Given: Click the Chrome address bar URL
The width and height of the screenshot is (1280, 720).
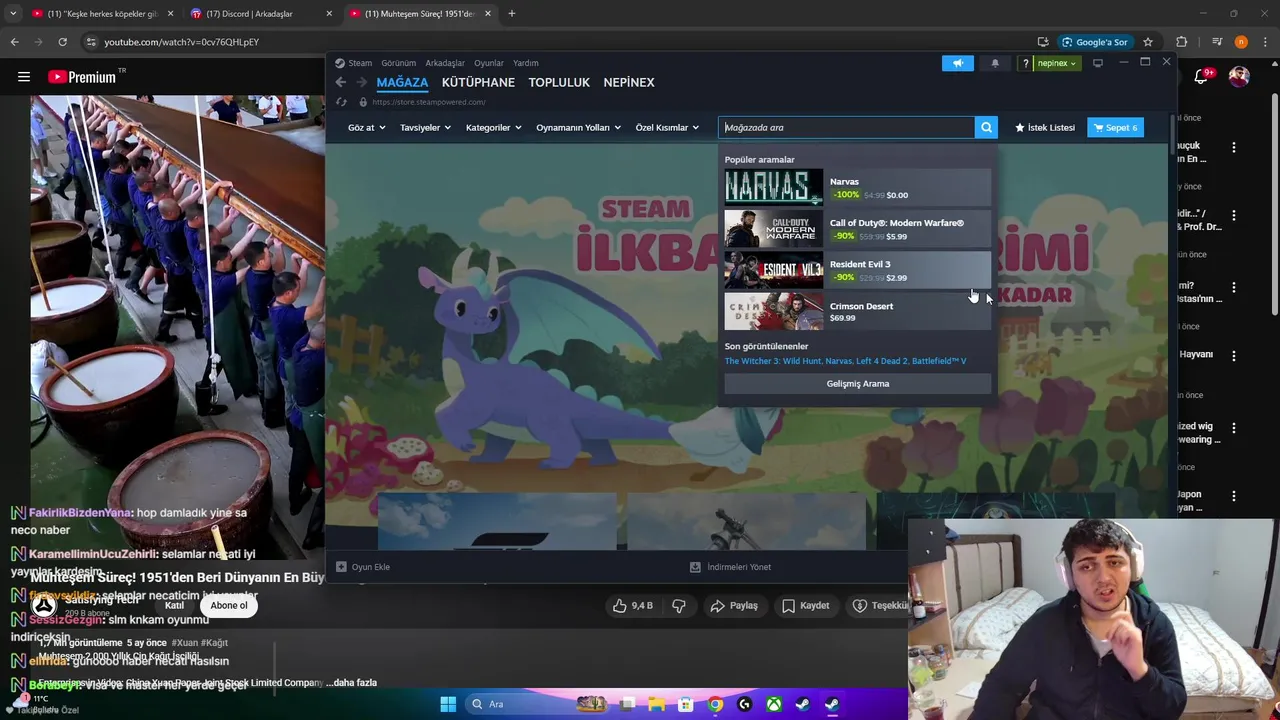Looking at the screenshot, I should tap(182, 42).
